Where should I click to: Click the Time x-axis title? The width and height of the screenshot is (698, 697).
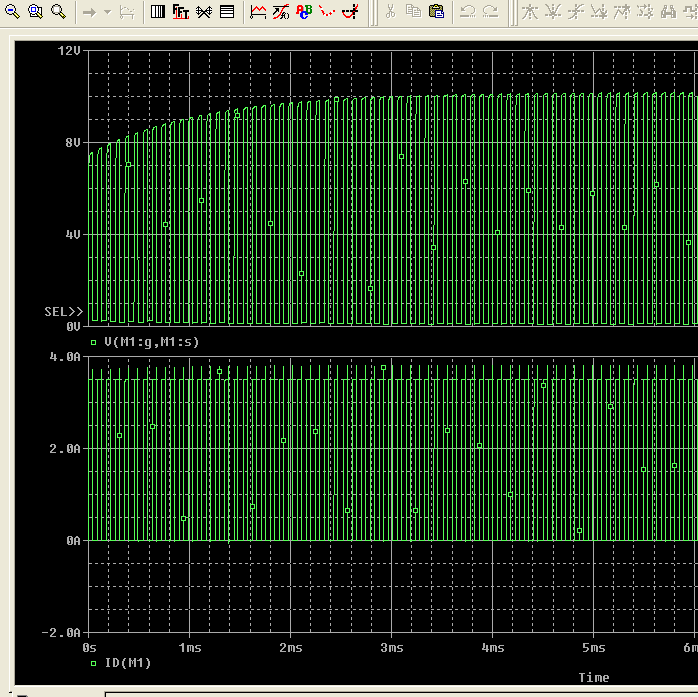click(594, 677)
